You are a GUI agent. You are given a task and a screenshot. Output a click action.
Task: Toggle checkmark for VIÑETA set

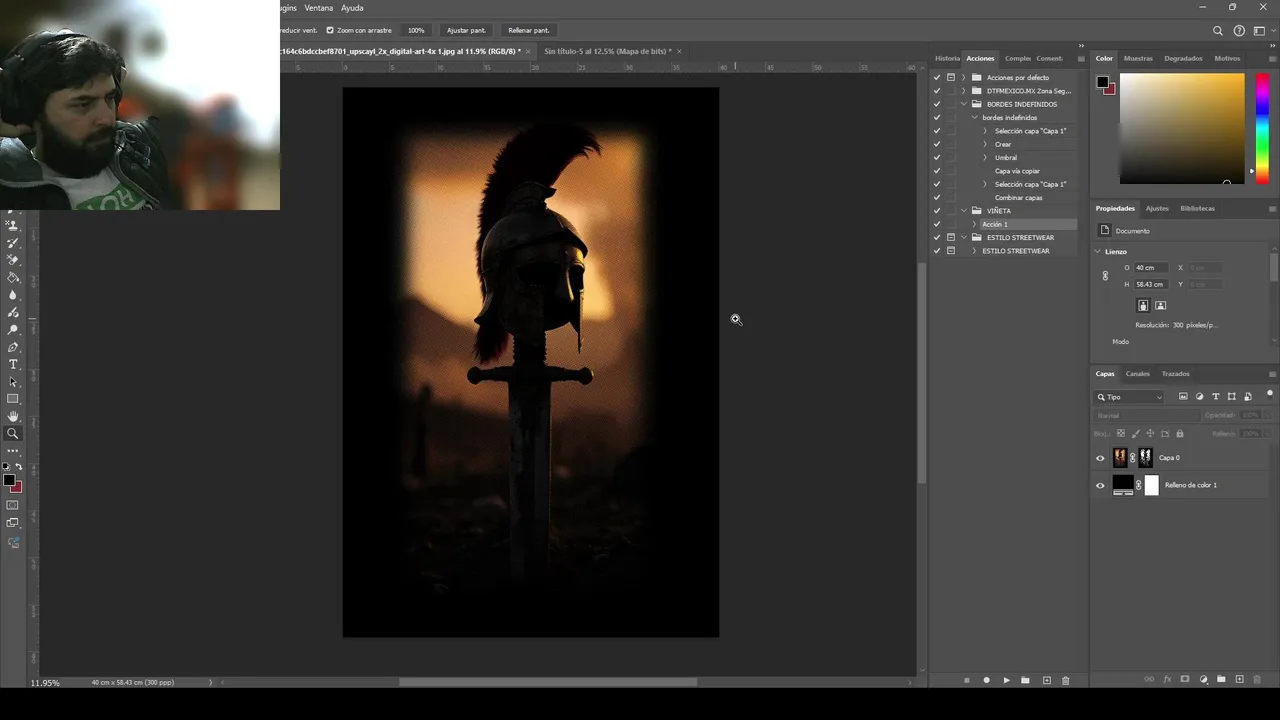[937, 211]
